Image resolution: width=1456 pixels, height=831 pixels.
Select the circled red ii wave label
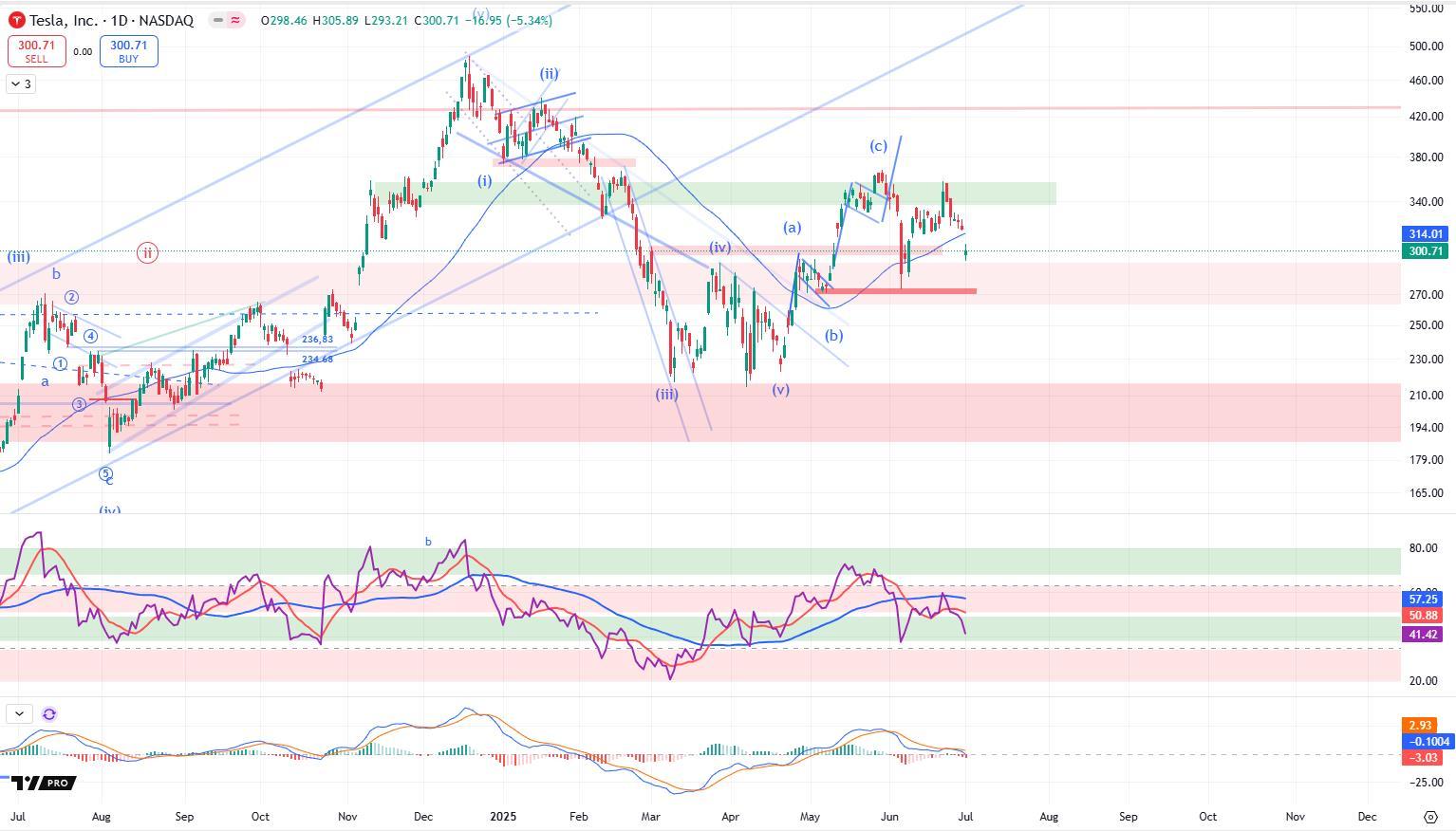147,253
